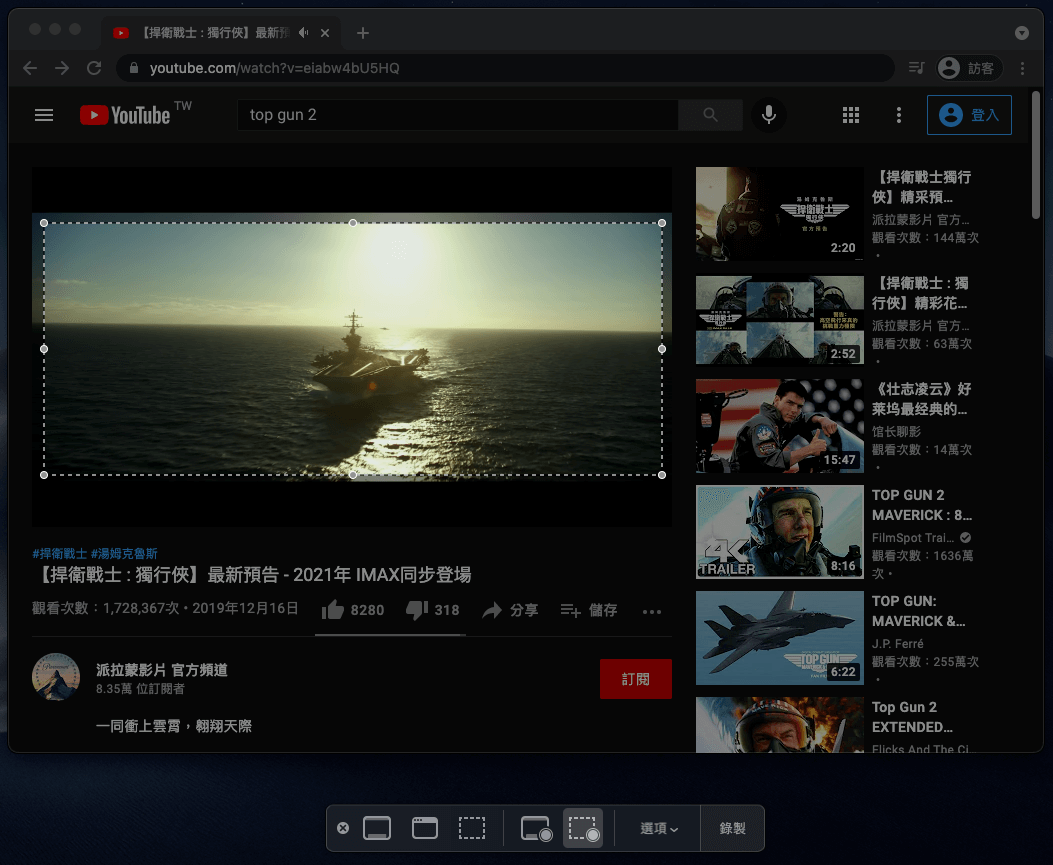Open the 選項 options dropdown
The height and width of the screenshot is (865, 1053).
[x=658, y=828]
